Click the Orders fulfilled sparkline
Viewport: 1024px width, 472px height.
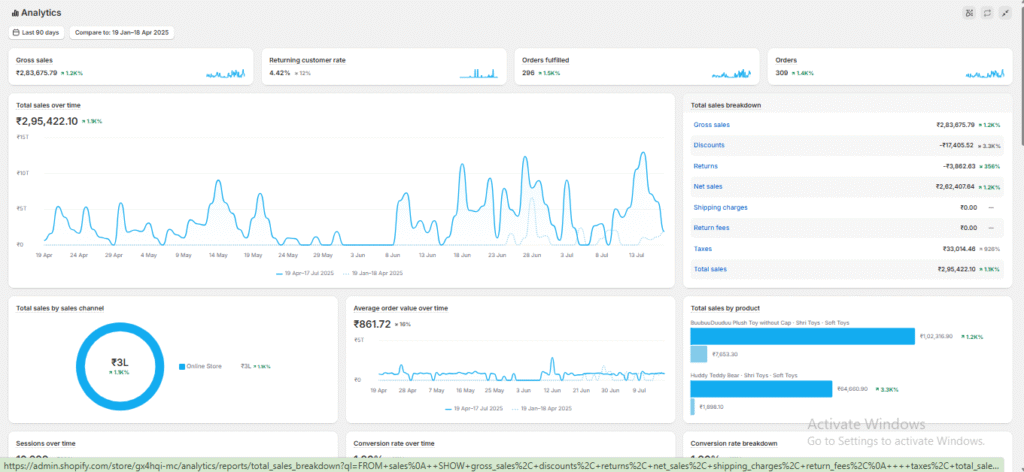pyautogui.click(x=732, y=74)
